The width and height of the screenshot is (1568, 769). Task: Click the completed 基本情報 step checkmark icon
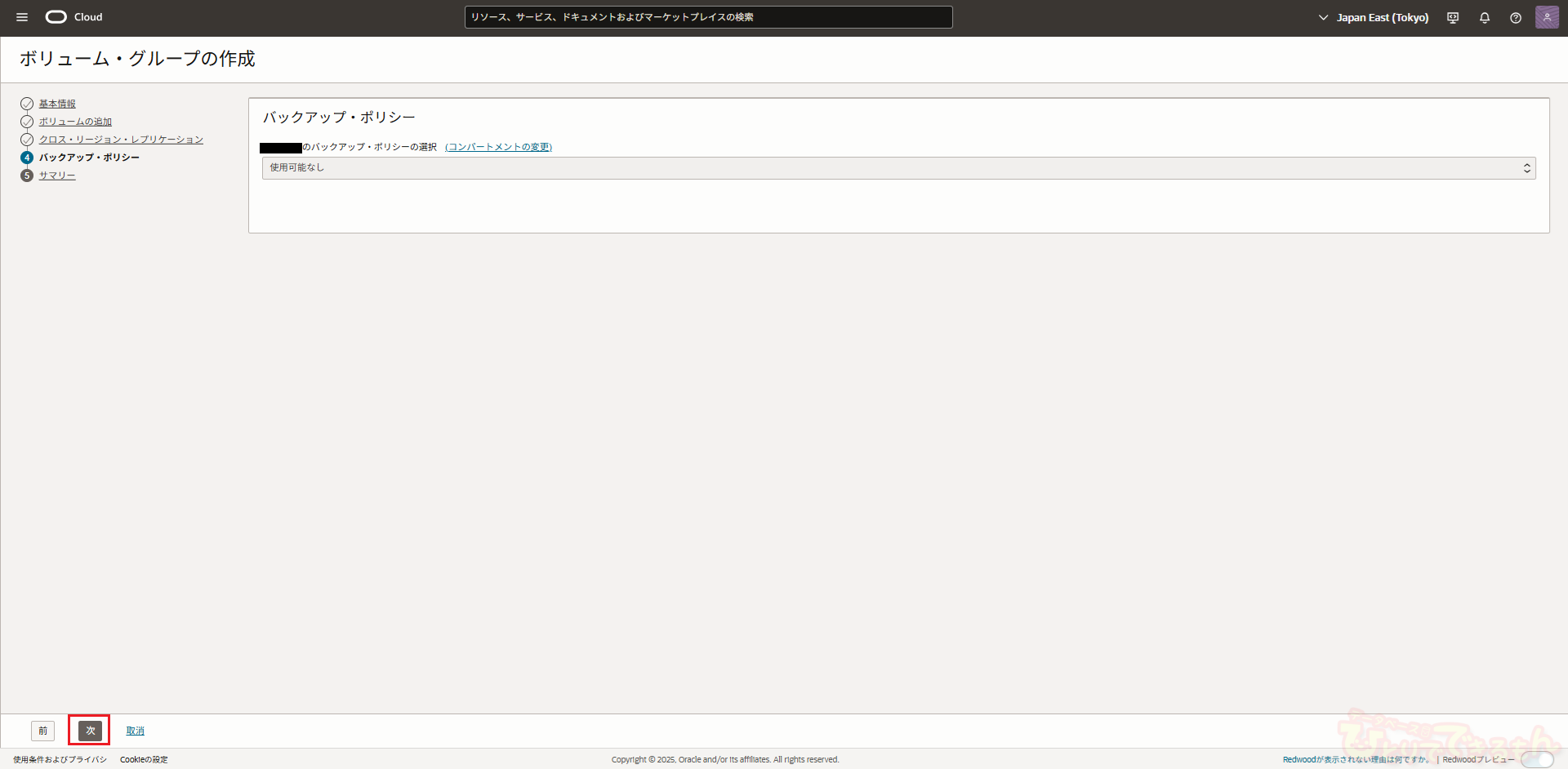(x=27, y=104)
